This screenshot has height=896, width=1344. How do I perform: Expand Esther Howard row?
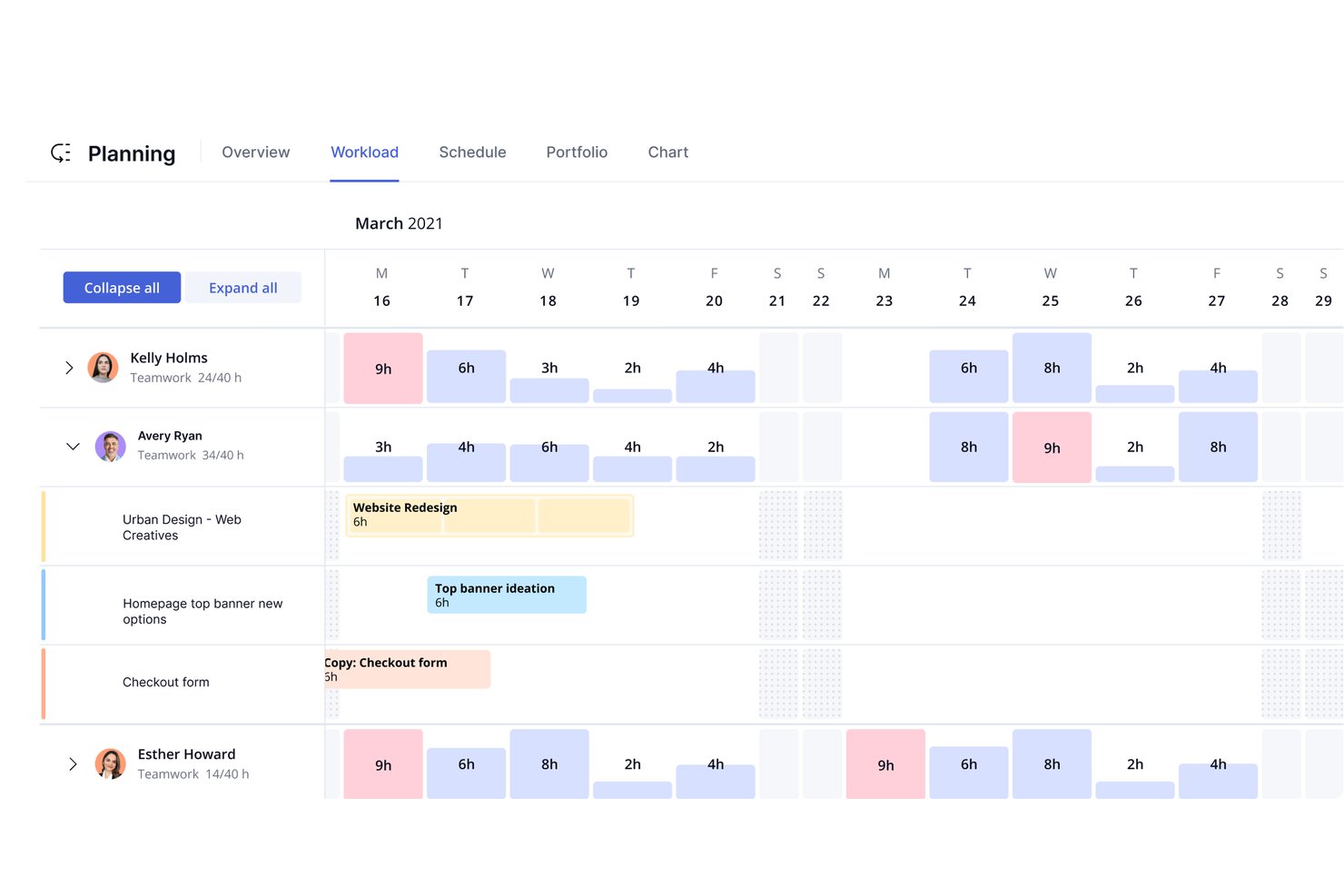click(74, 764)
